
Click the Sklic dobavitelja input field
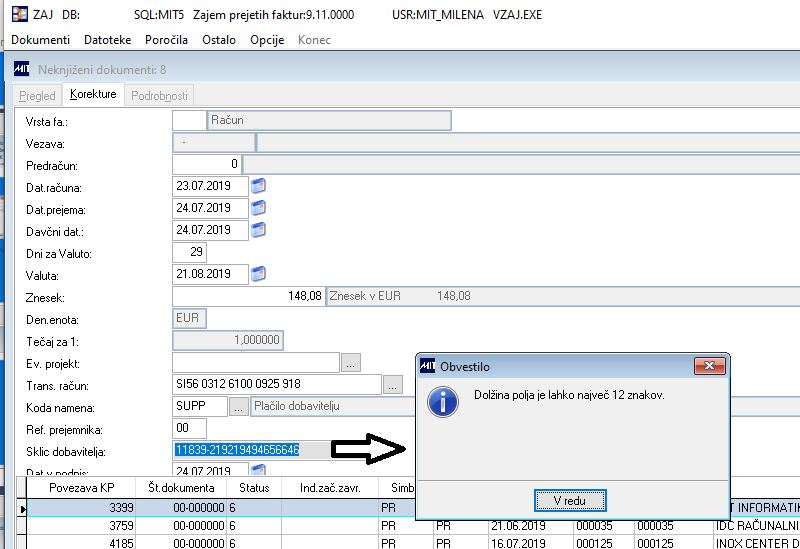[x=248, y=450]
